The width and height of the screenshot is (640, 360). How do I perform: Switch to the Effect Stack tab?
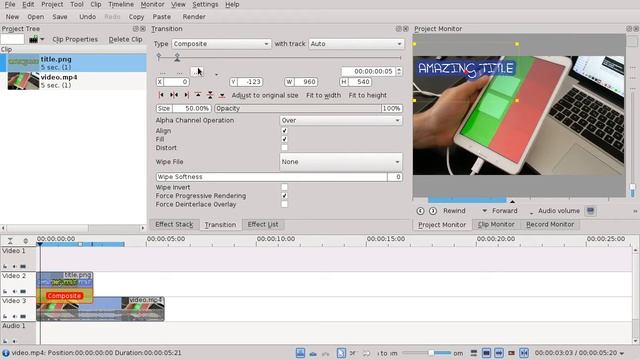(174, 224)
